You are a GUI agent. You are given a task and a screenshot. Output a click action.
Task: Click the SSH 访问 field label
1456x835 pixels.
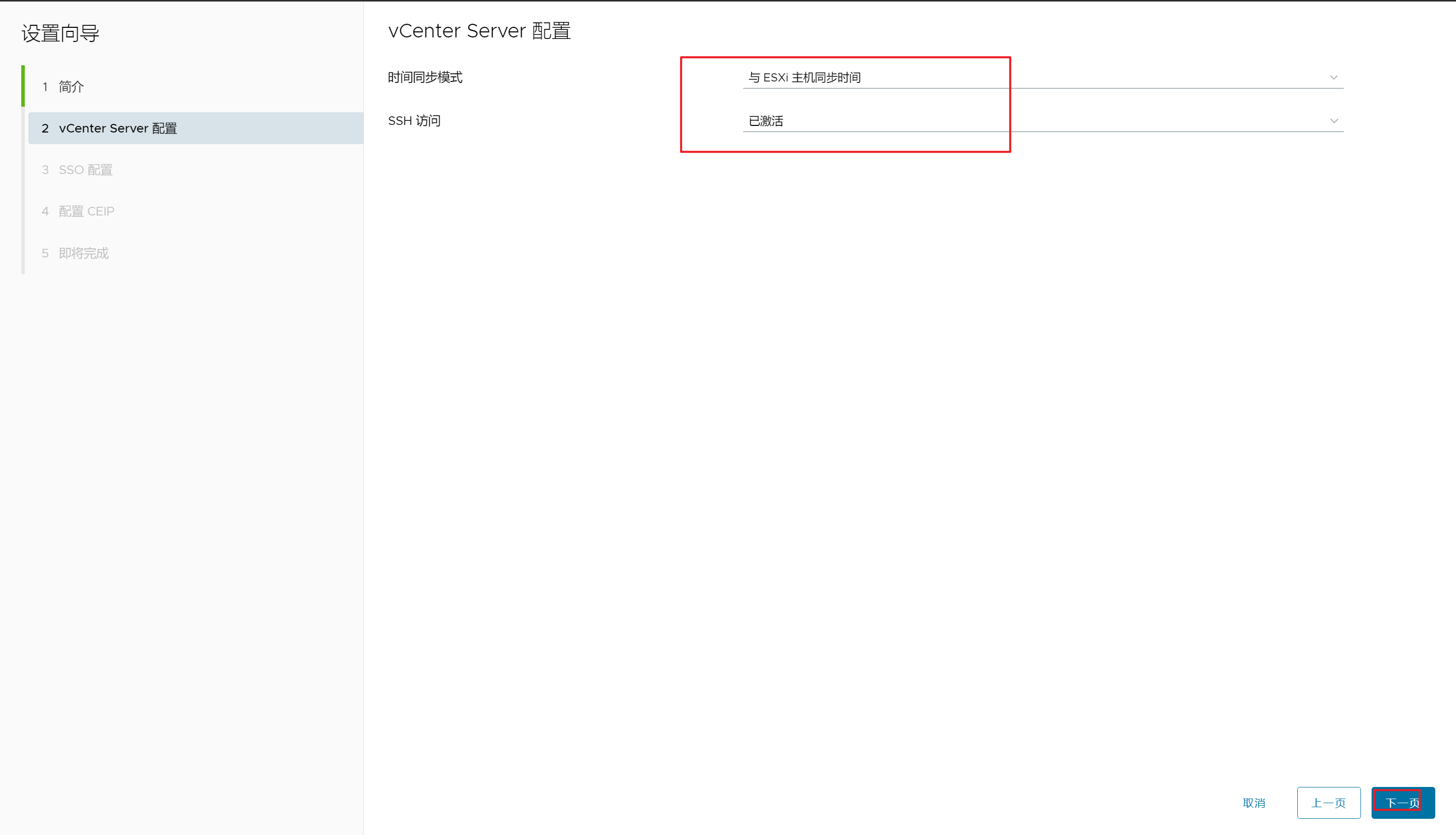pos(414,121)
